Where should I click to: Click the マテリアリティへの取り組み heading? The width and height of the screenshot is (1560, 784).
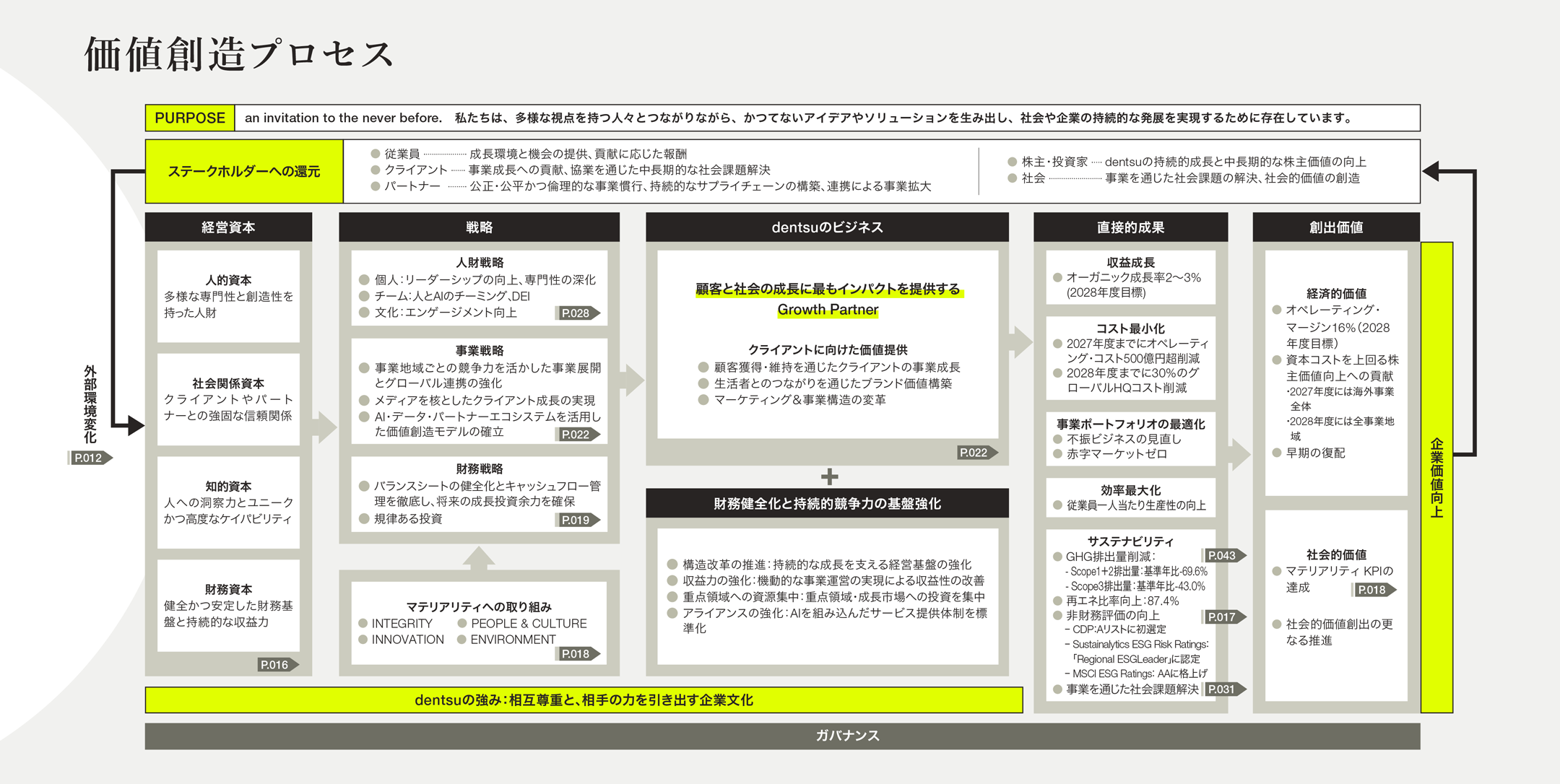coord(479,606)
